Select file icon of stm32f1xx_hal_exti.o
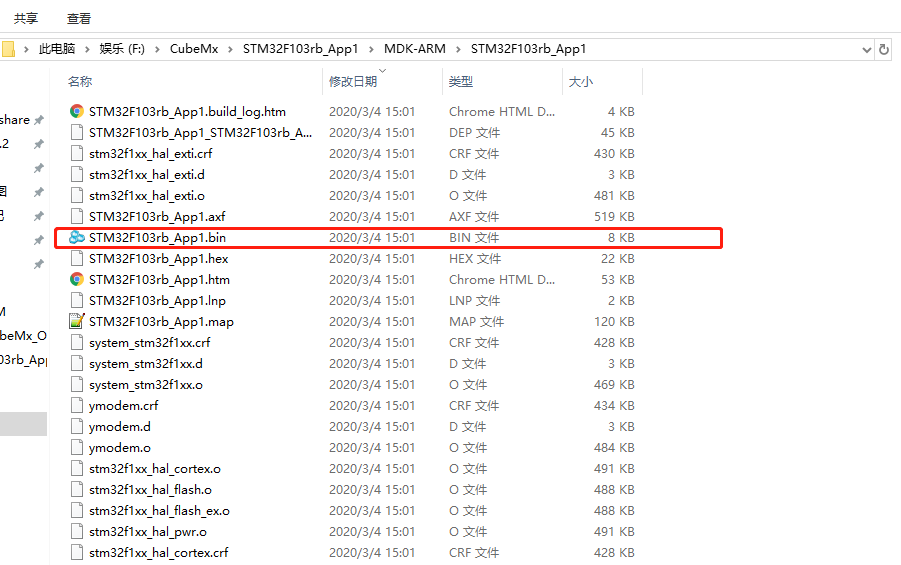Image resolution: width=901 pixels, height=565 pixels. click(x=76, y=195)
